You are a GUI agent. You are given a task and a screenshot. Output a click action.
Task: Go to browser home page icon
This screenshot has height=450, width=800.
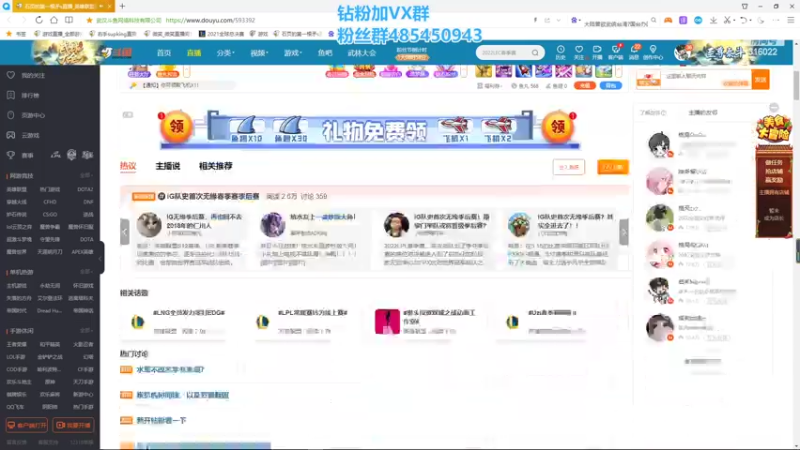[x=54, y=20]
